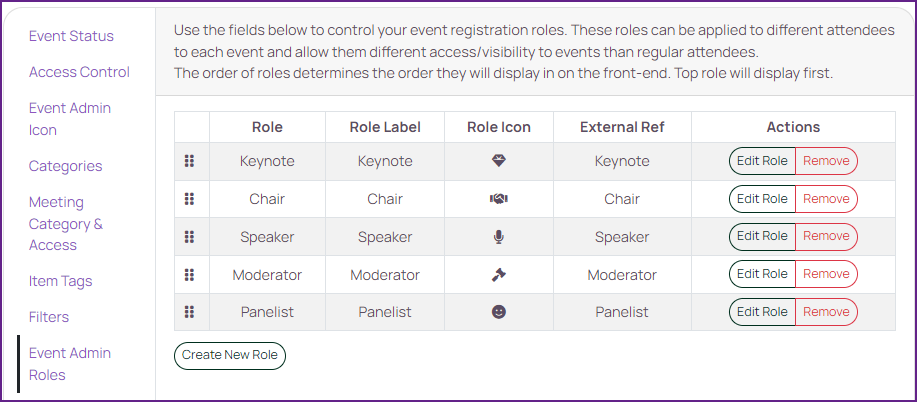
Task: Open Meeting Category & Access
Action: click(x=66, y=224)
